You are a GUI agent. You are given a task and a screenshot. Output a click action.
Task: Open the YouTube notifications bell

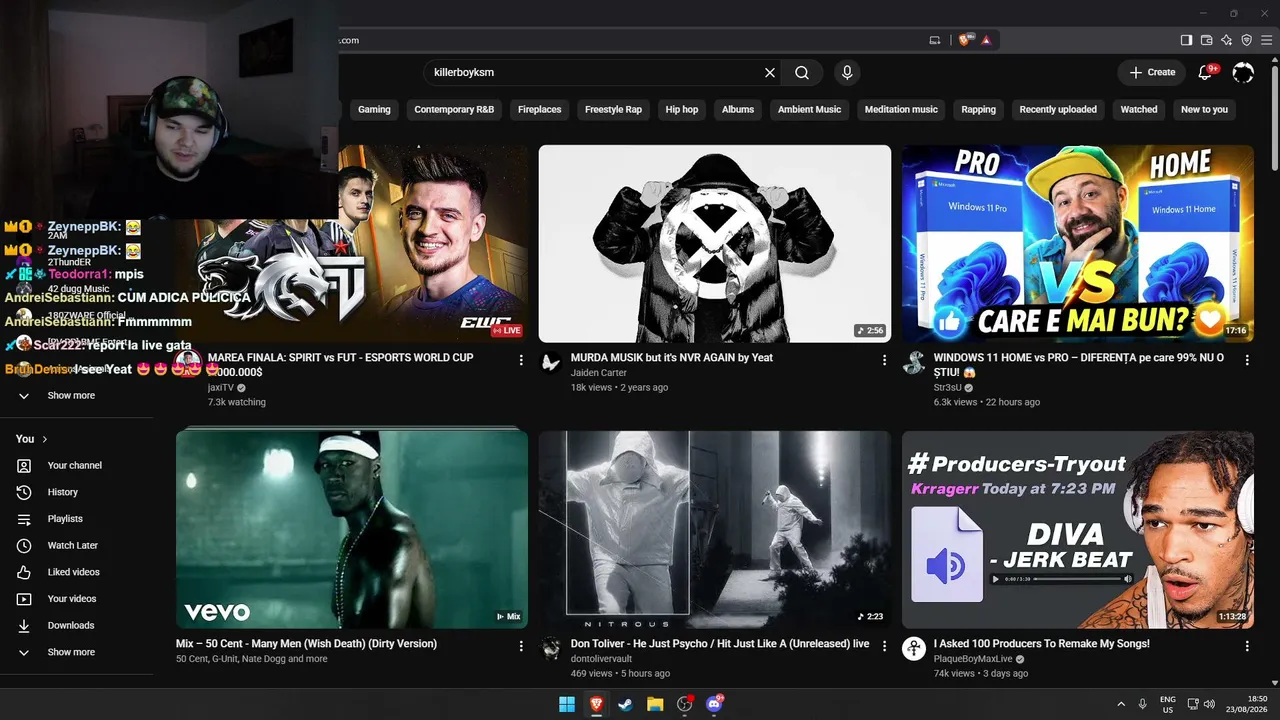[1206, 72]
